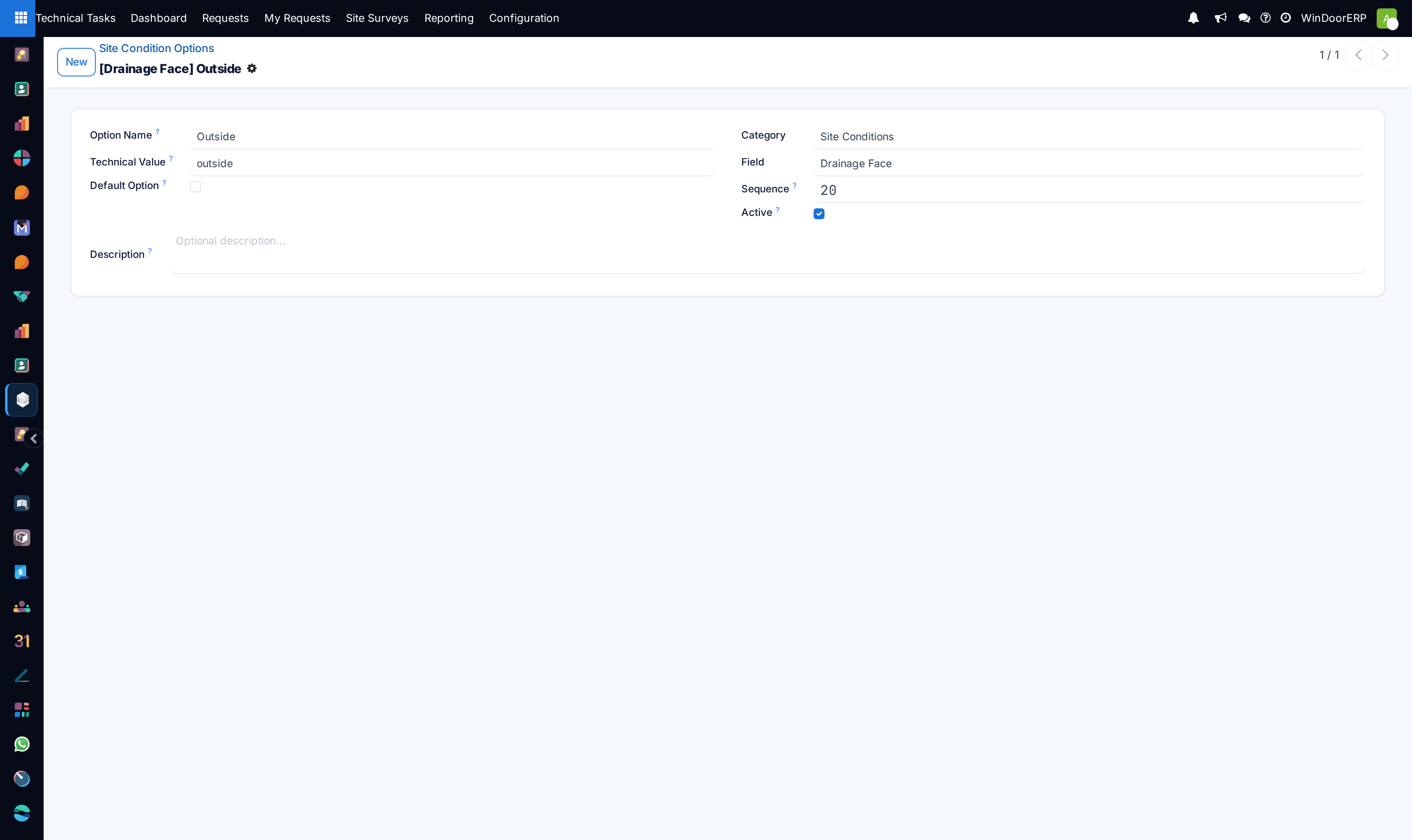
Task: Click the Option Name input field
Action: 452,136
